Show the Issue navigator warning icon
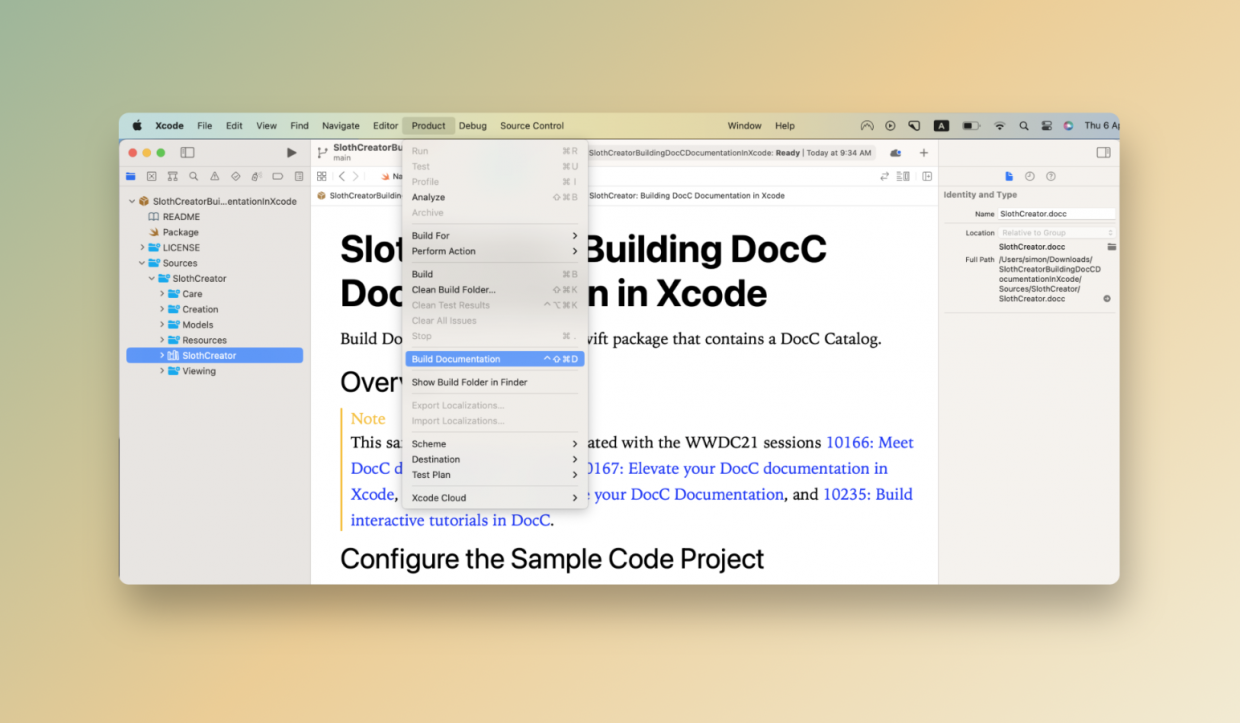The height and width of the screenshot is (723, 1240). (x=214, y=177)
